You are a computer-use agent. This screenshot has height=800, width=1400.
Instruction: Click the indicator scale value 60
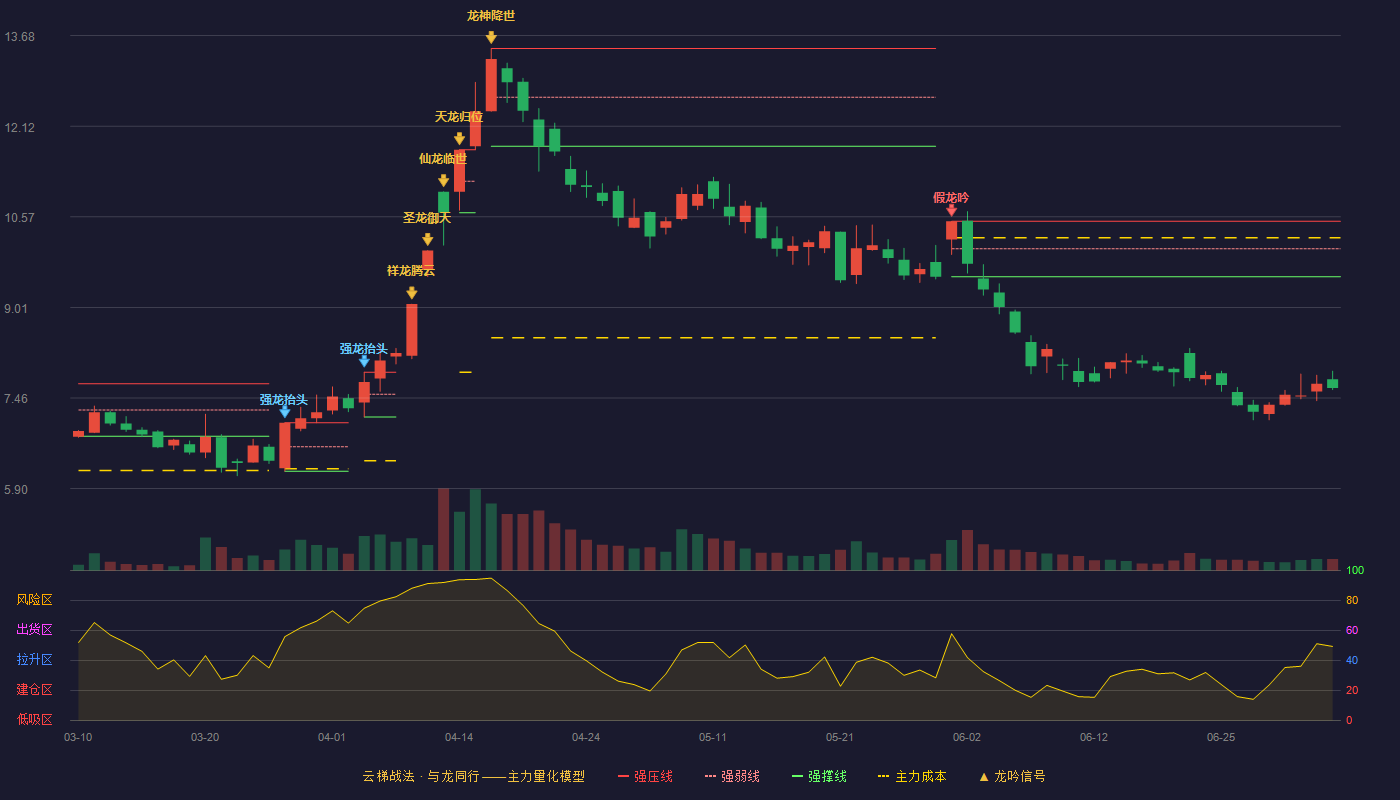click(1351, 630)
